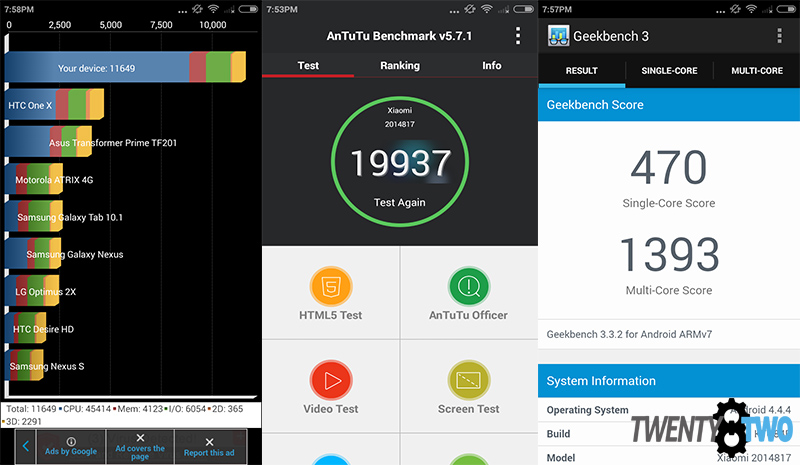The width and height of the screenshot is (800, 465).
Task: Start the Screen Test icon
Action: tap(468, 380)
